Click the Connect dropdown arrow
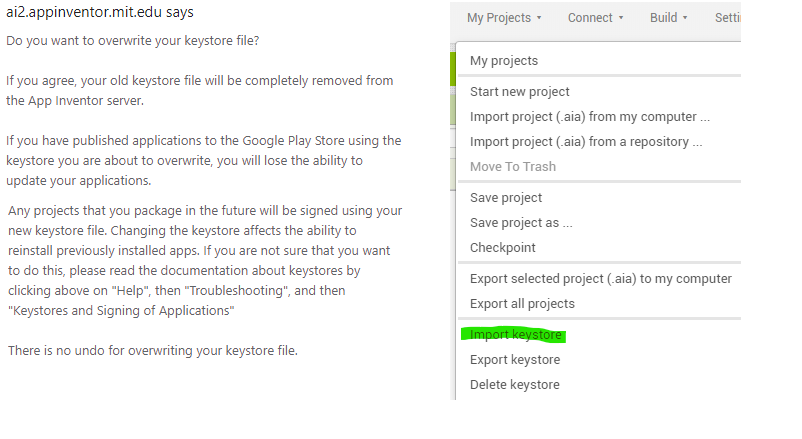 pyautogui.click(x=621, y=19)
